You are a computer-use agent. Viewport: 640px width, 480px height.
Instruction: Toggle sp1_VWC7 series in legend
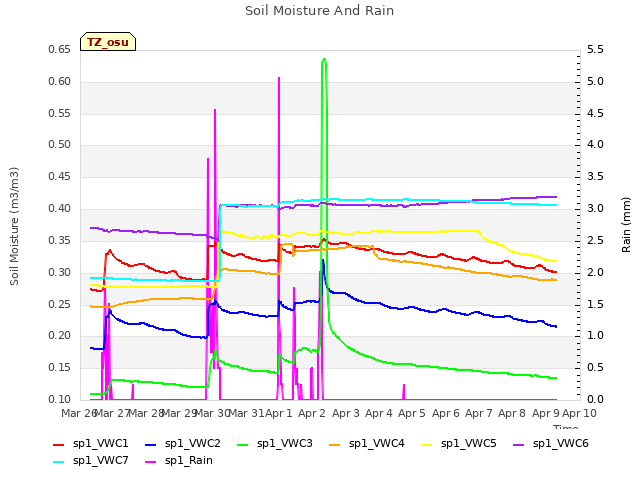coord(91,461)
